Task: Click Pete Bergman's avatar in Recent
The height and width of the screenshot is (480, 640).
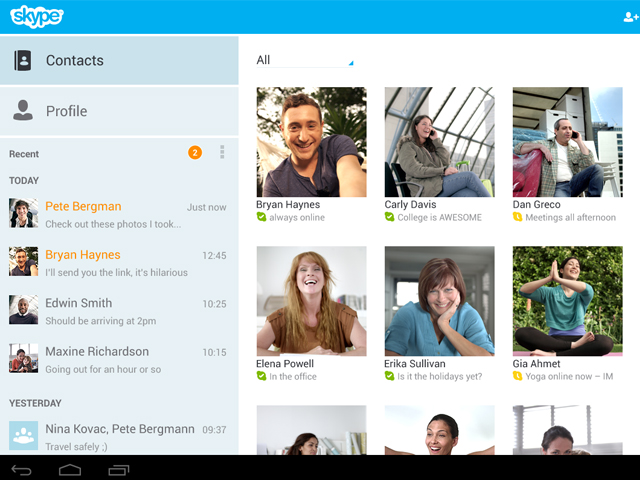Action: coord(24,213)
